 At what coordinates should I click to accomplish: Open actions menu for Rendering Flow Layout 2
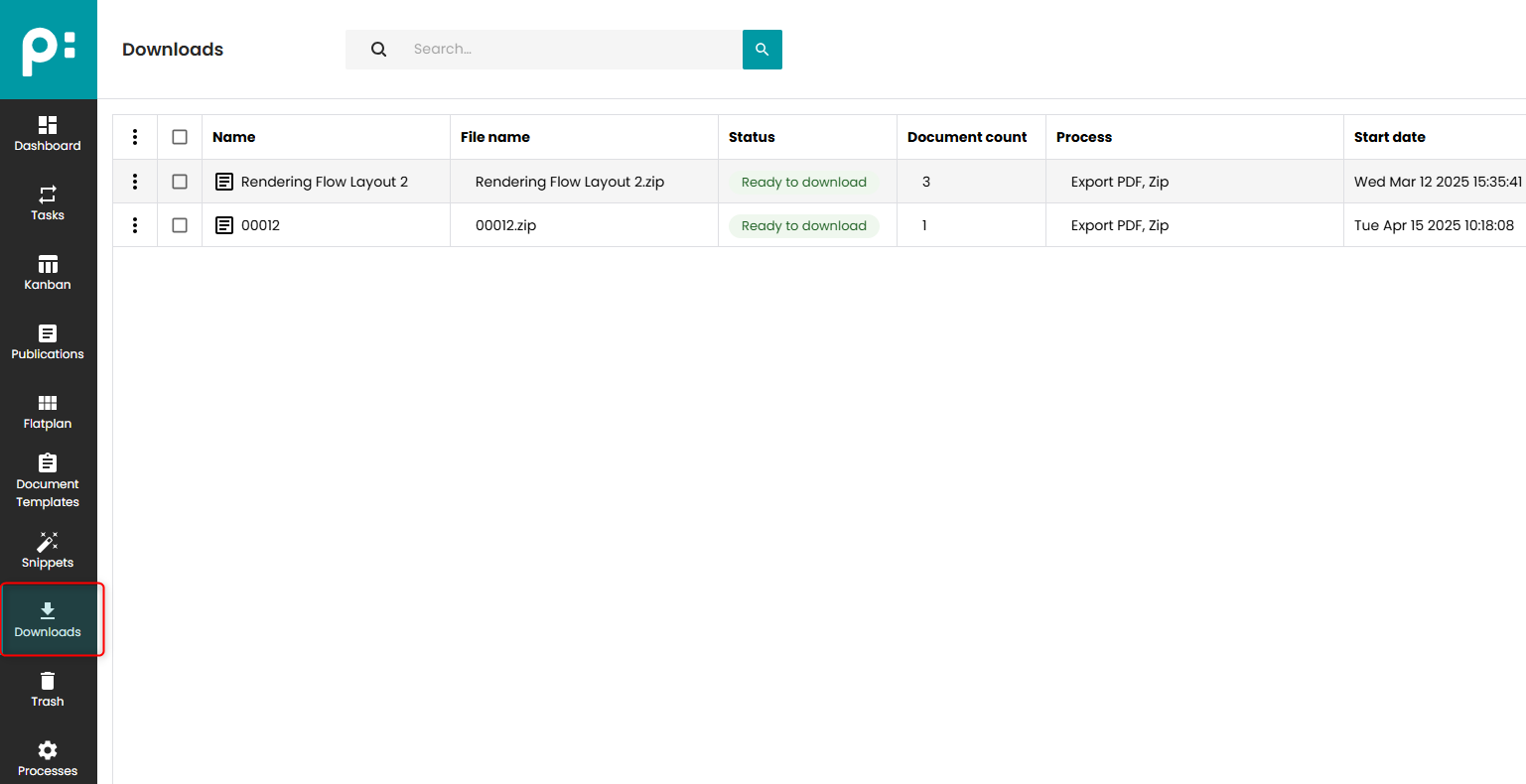click(x=135, y=182)
